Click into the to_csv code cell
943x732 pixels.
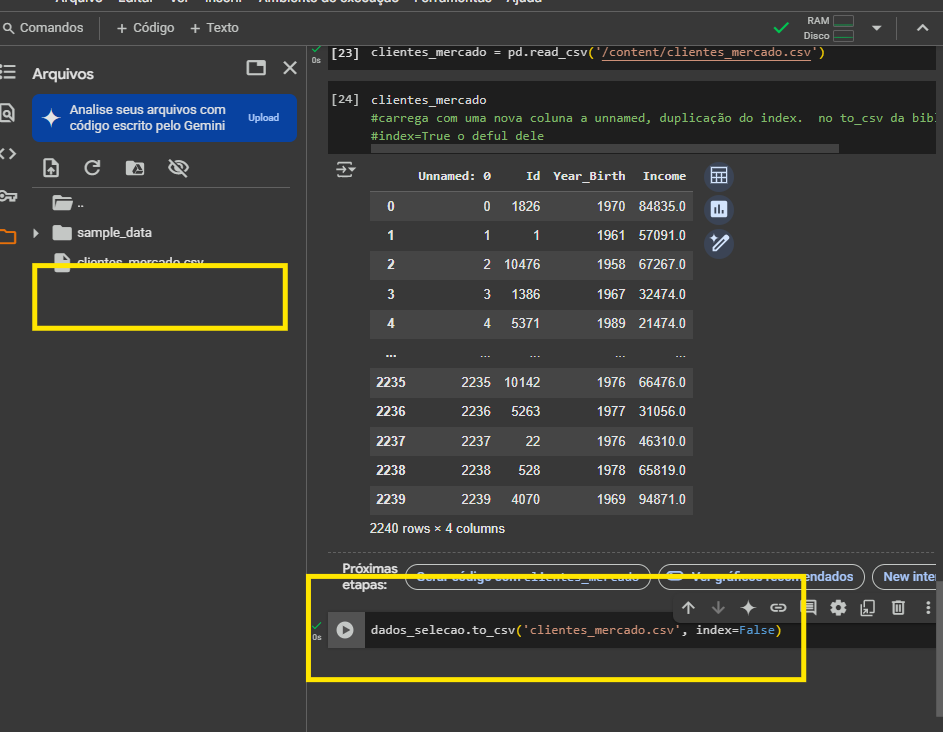(x=650, y=630)
